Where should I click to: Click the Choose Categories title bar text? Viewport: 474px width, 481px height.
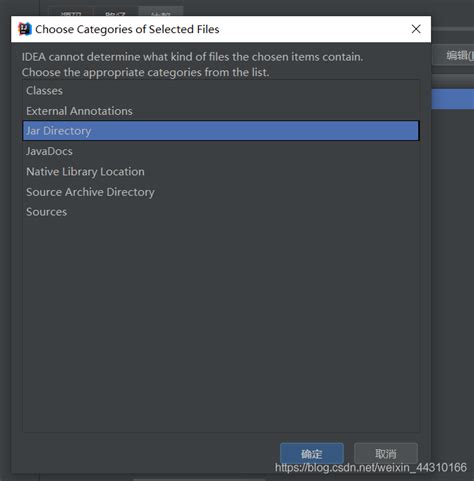[127, 29]
